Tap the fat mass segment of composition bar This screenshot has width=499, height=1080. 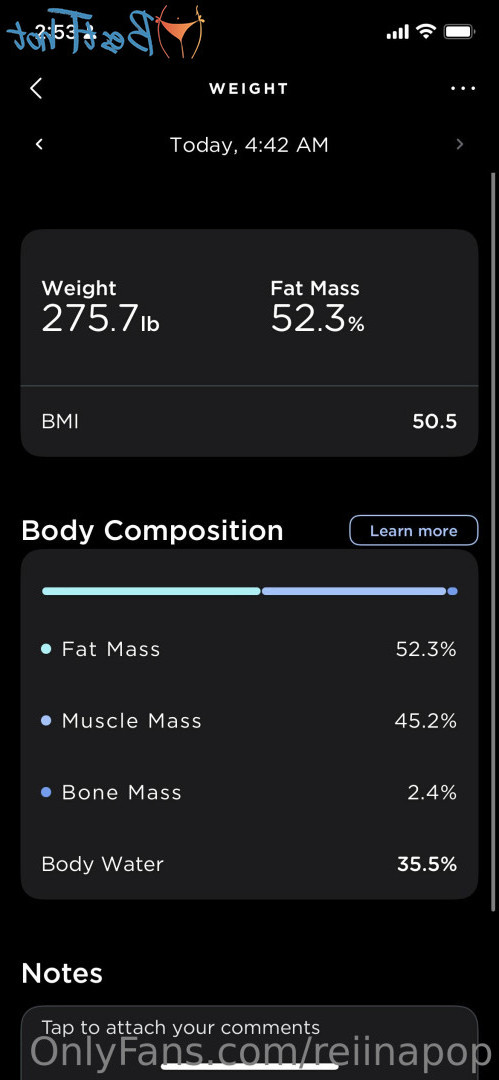151,591
